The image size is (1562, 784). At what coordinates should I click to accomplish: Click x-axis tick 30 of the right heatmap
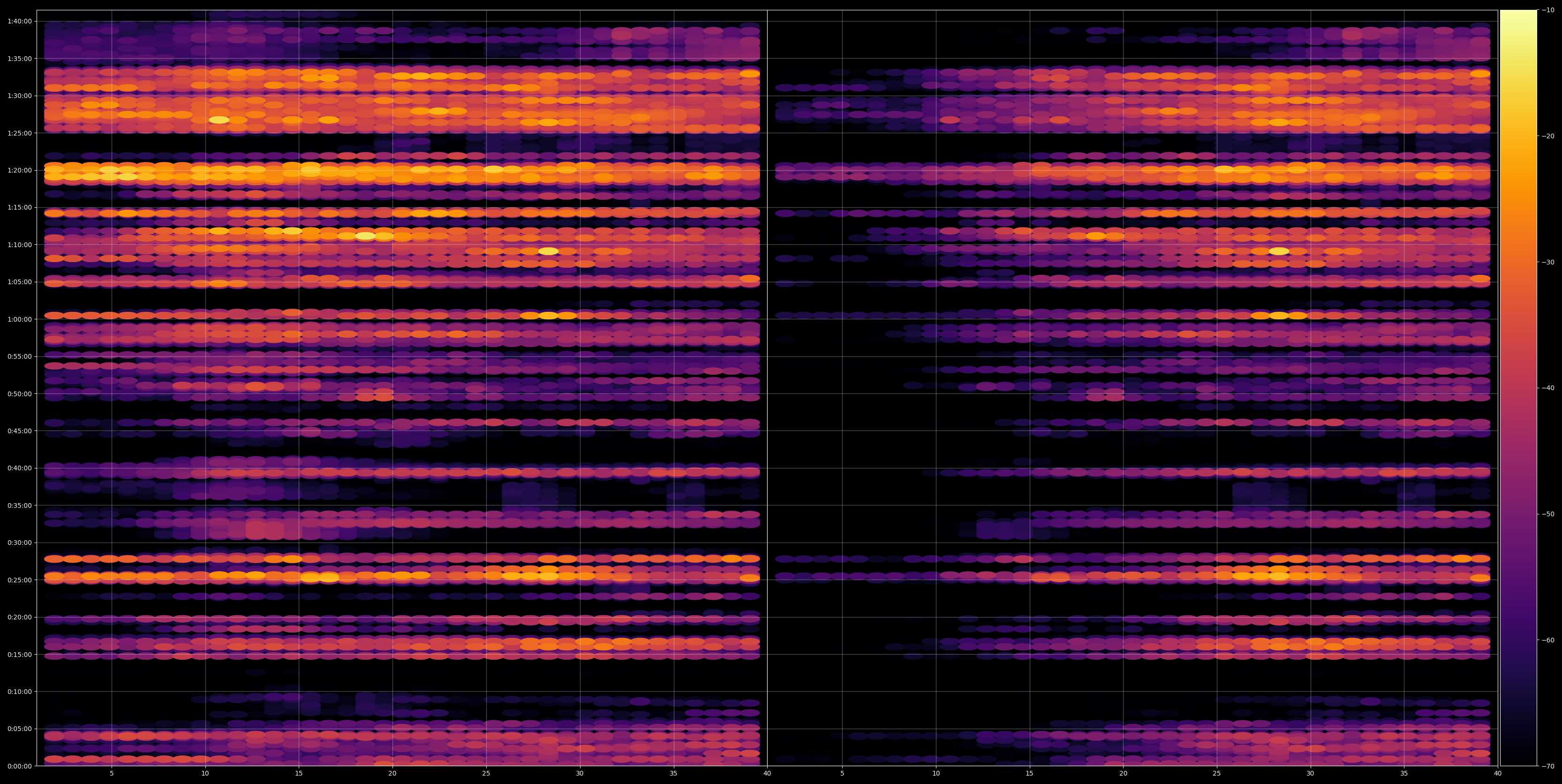tap(1310, 774)
